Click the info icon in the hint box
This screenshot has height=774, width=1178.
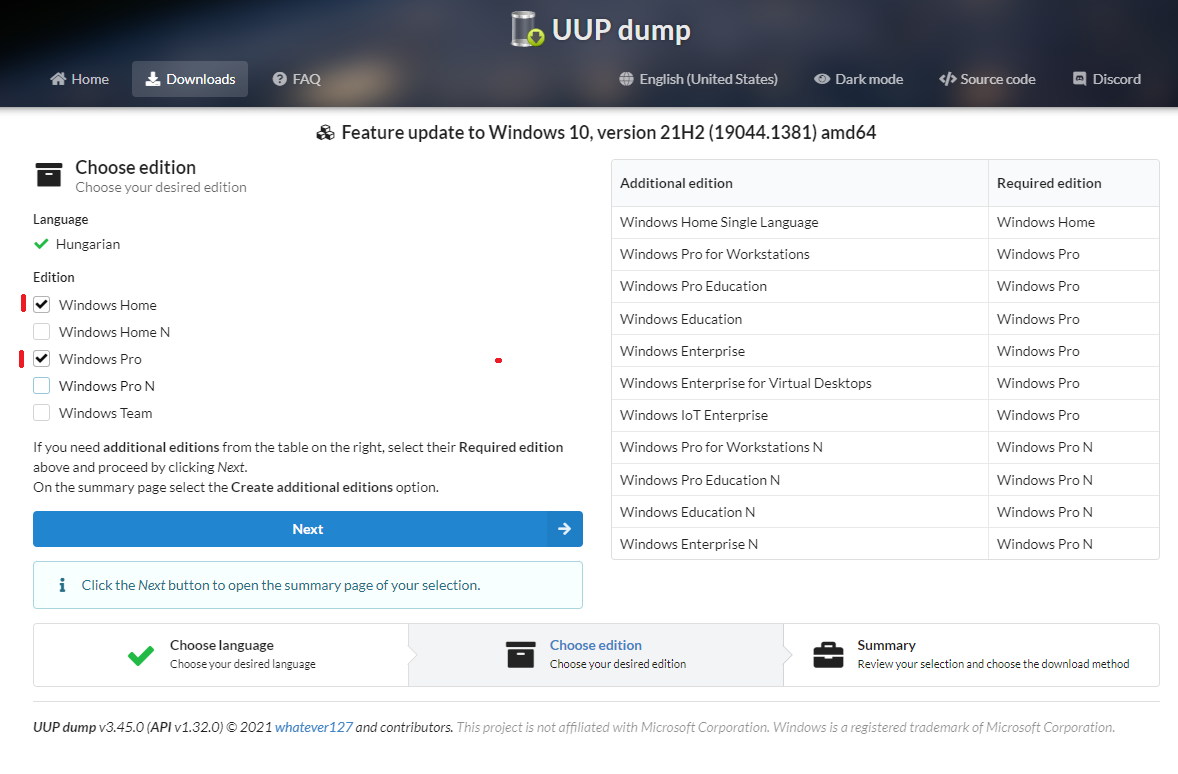62,585
